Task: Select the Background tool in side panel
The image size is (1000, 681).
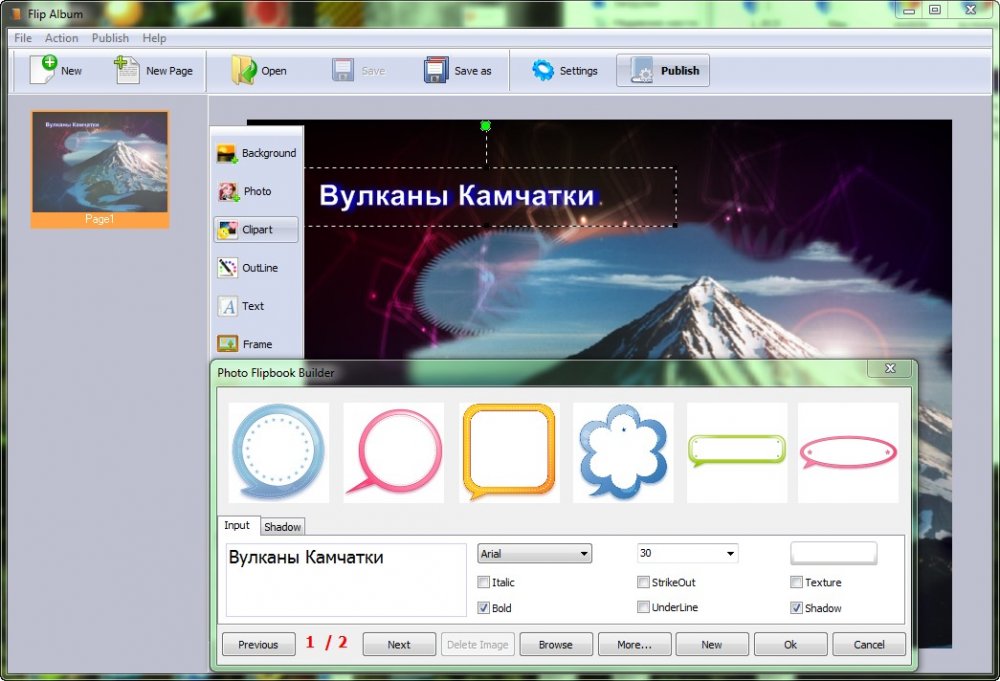Action: pyautogui.click(x=227, y=153)
